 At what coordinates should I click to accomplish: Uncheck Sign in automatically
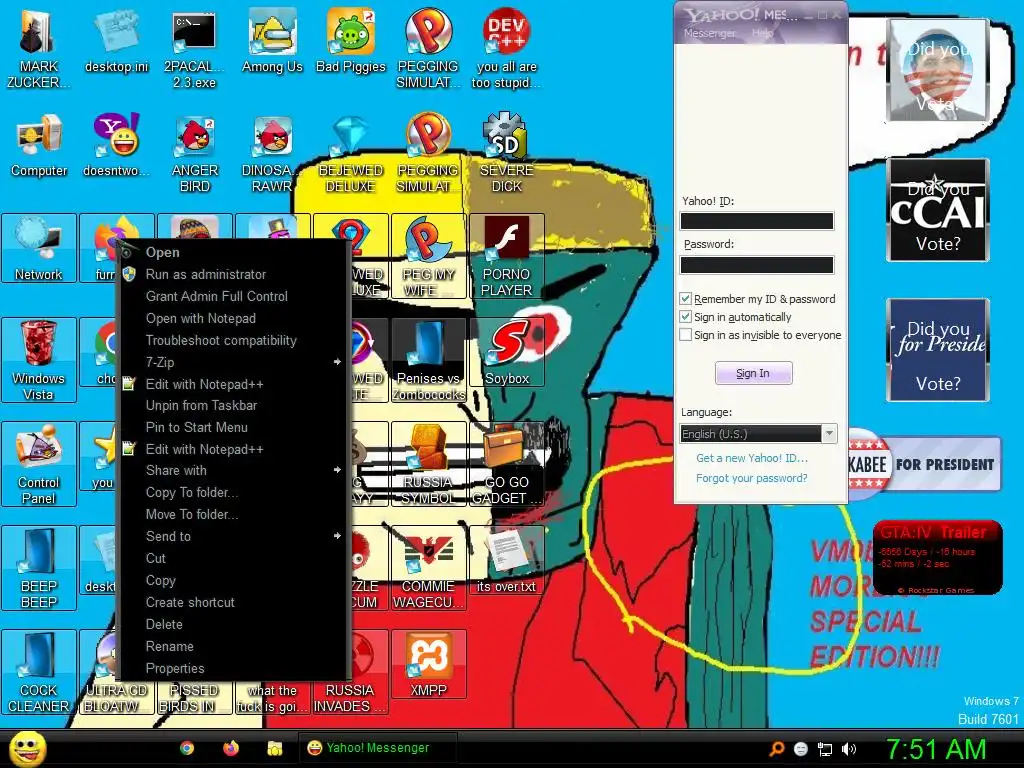coord(685,317)
